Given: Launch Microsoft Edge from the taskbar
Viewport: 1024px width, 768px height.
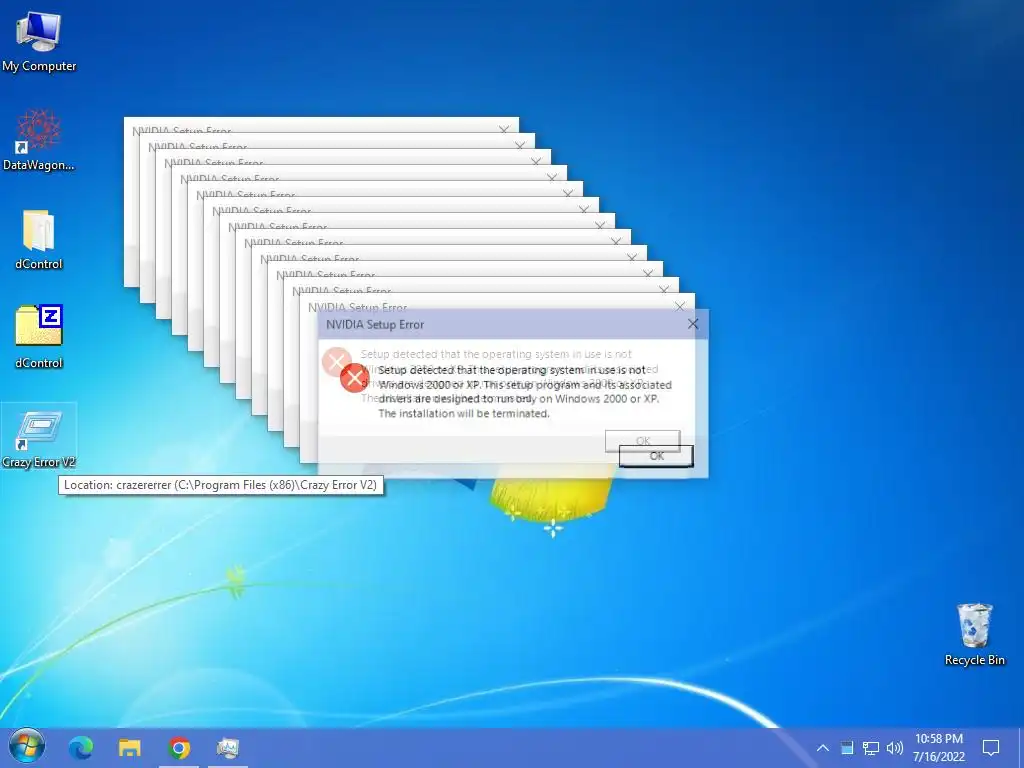Looking at the screenshot, I should [81, 747].
